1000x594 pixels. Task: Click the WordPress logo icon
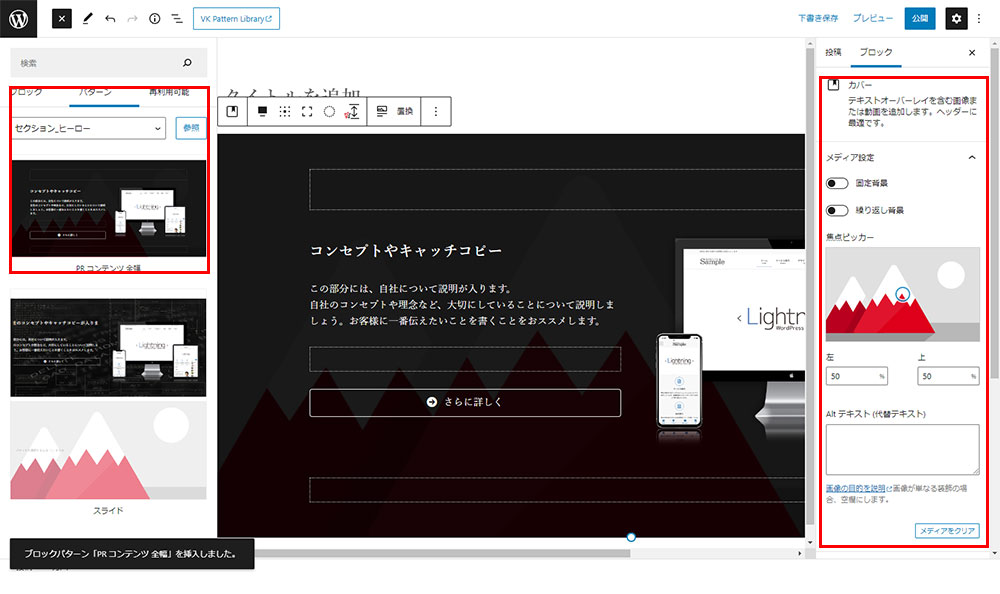click(x=19, y=19)
